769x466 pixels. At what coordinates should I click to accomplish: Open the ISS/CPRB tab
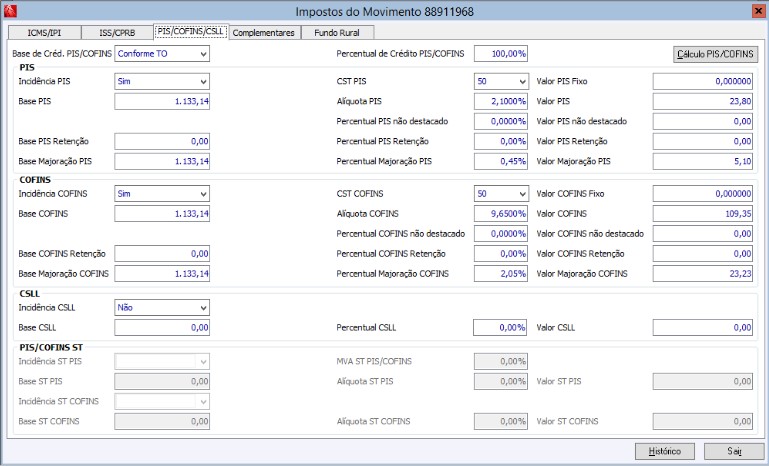(116, 33)
